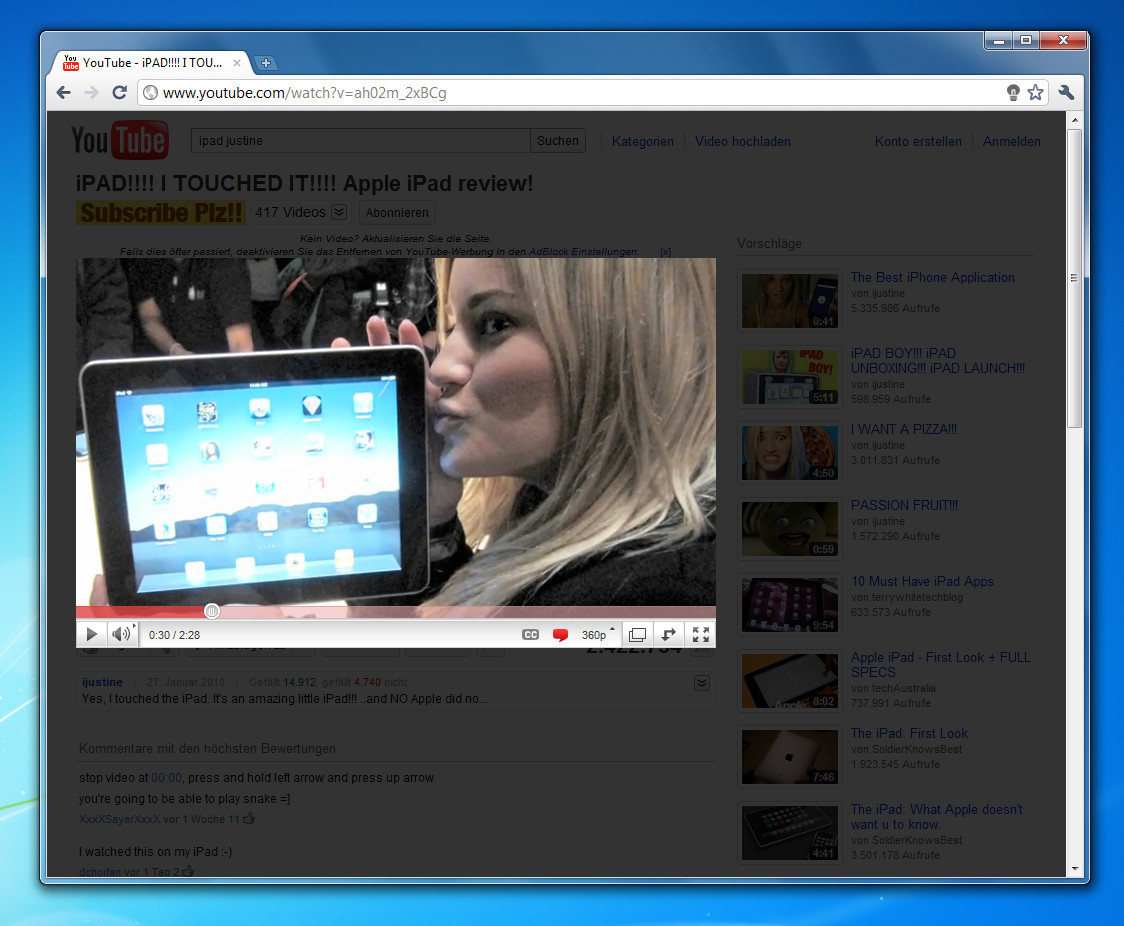The height and width of the screenshot is (926, 1124).
Task: Expand the video description with chevron
Action: coord(702,683)
